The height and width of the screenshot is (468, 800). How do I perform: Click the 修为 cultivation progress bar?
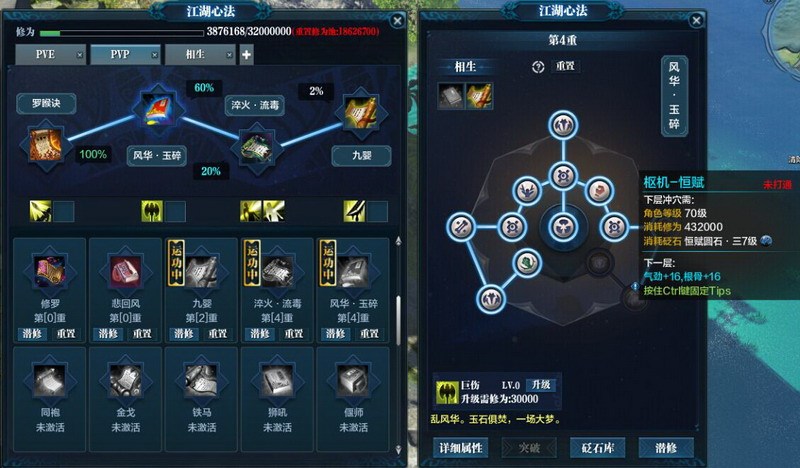point(122,33)
